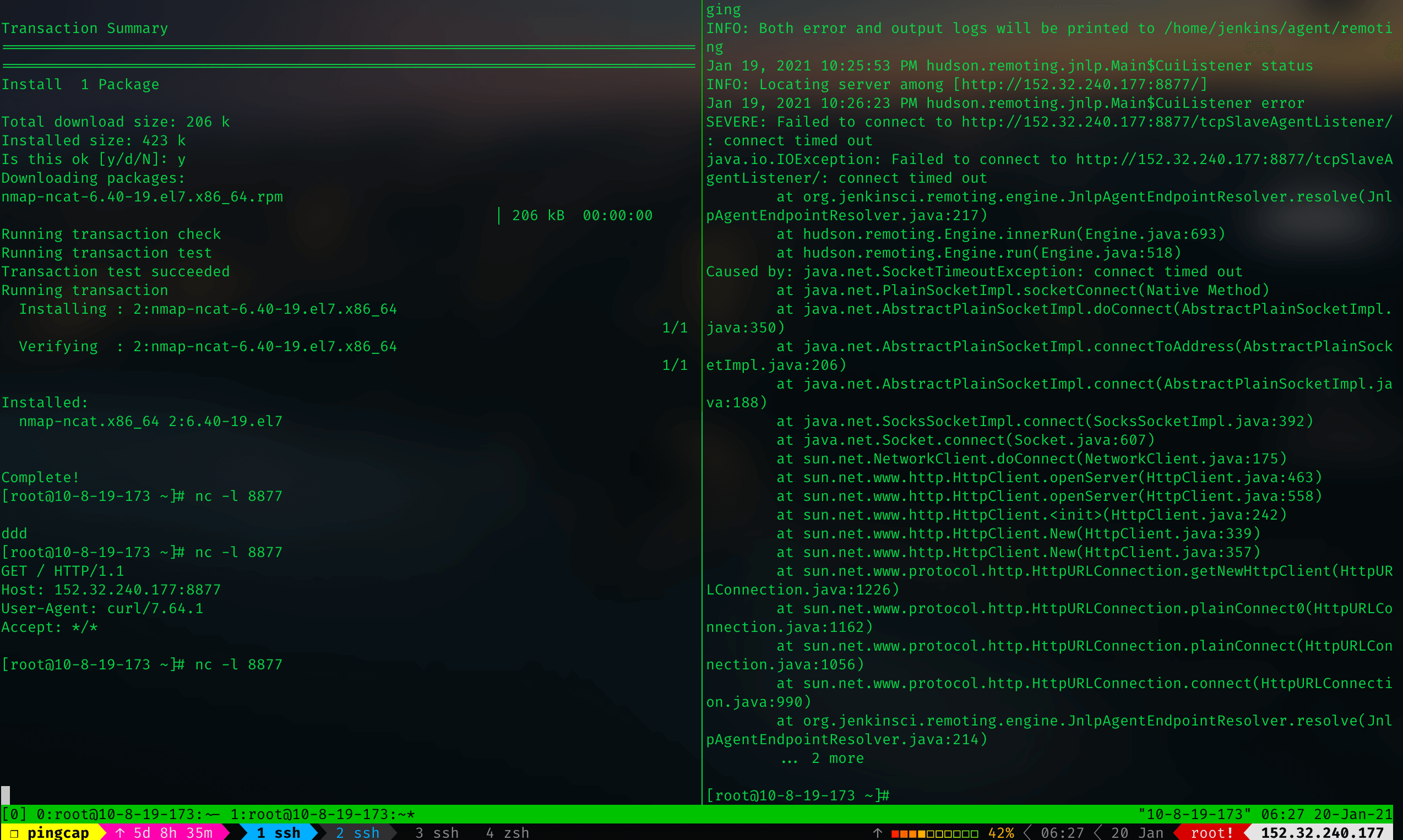This screenshot has height=840, width=1403.
Task: Click the inner tmux session index '[0]'
Action: coord(14,814)
